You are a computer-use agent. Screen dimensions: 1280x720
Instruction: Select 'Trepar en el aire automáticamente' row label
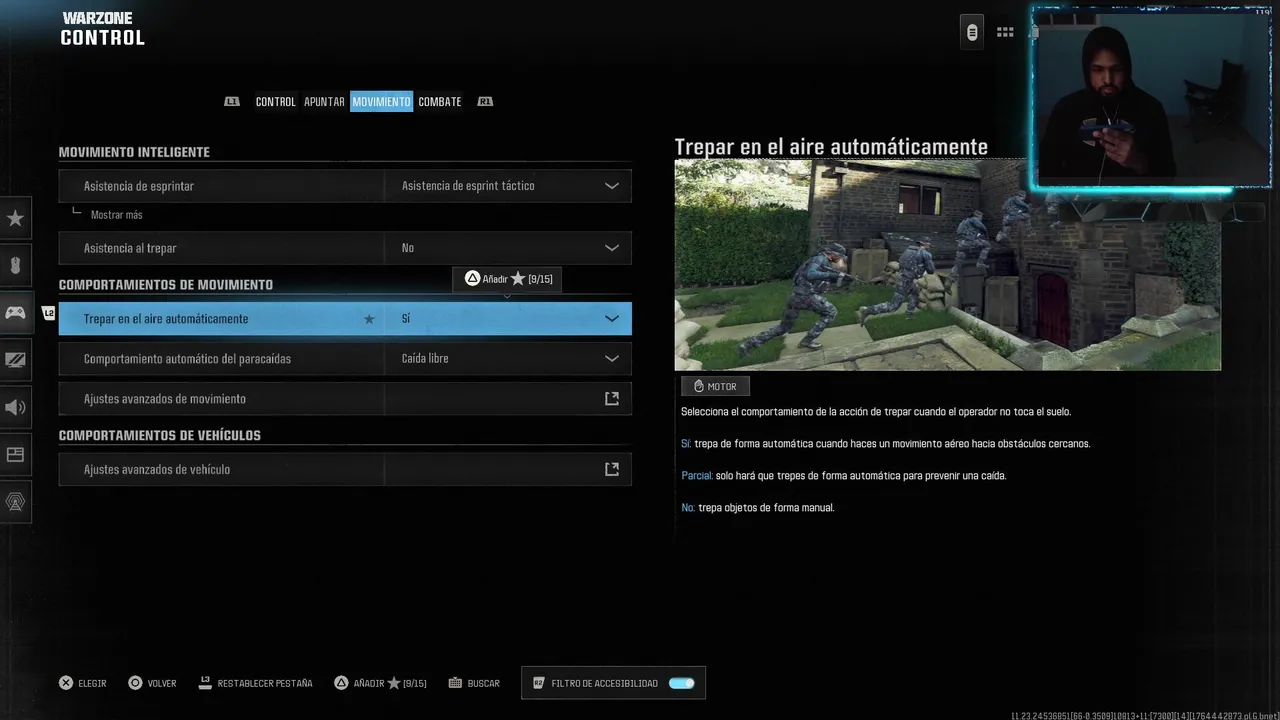tap(166, 319)
